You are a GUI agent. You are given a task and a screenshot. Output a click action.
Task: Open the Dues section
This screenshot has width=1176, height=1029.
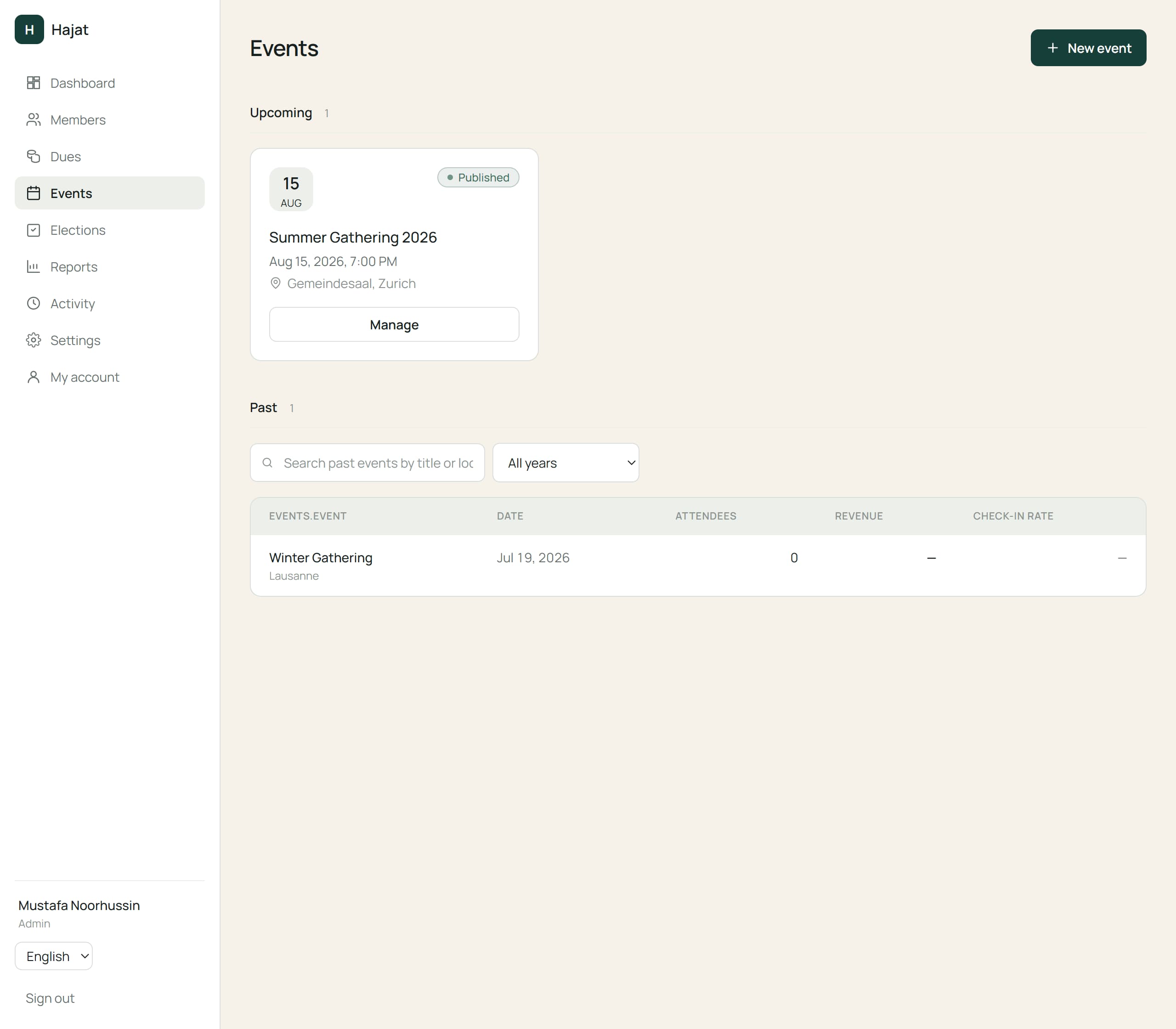(x=110, y=156)
